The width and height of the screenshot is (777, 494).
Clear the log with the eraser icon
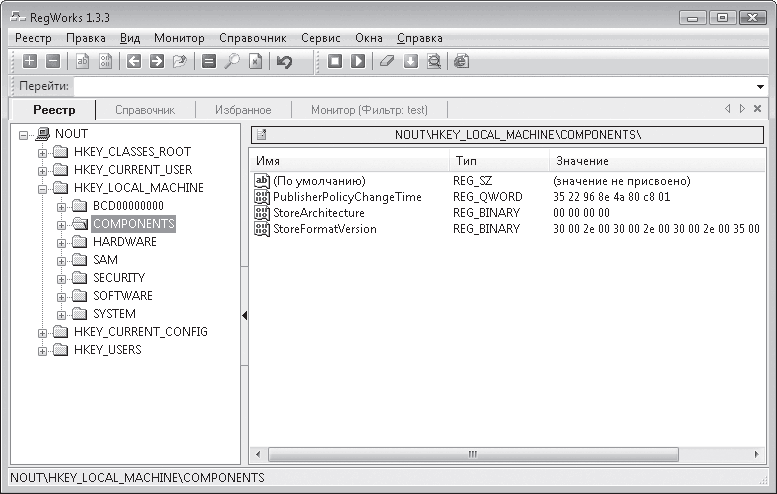(x=387, y=61)
